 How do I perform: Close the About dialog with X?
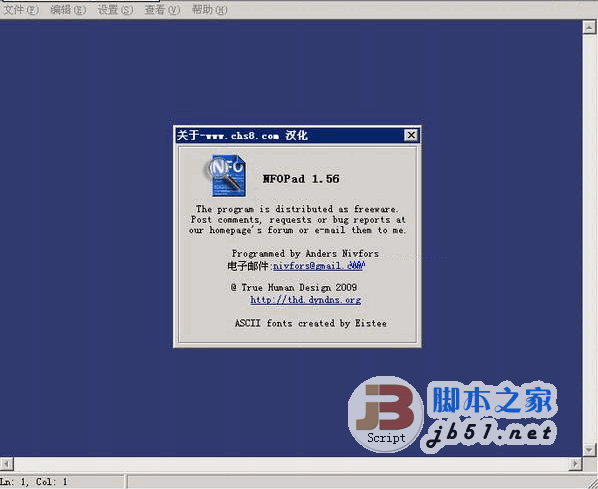point(411,135)
